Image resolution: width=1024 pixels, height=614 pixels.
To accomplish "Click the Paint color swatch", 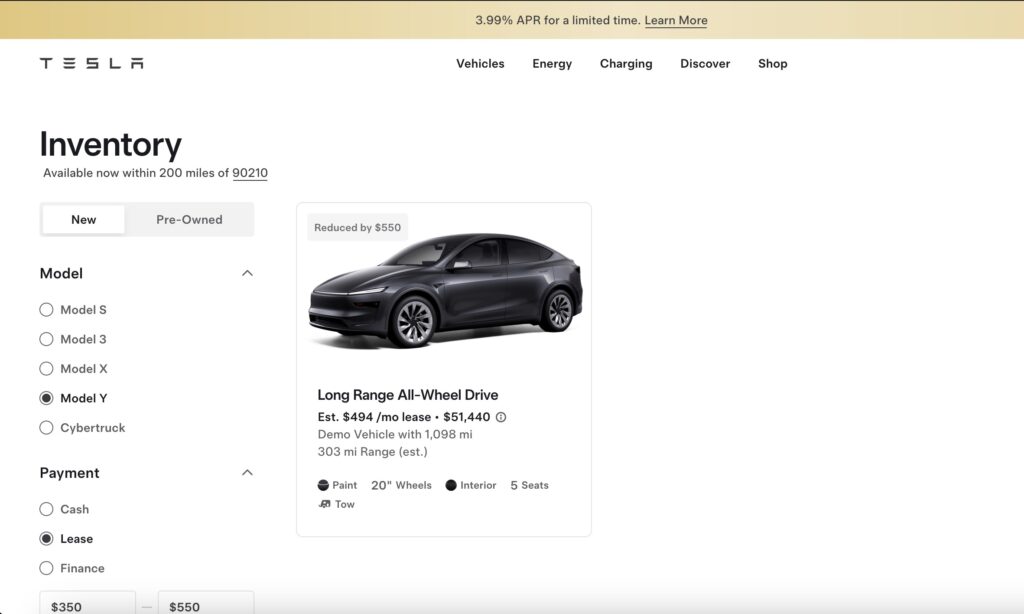I will click(323, 485).
